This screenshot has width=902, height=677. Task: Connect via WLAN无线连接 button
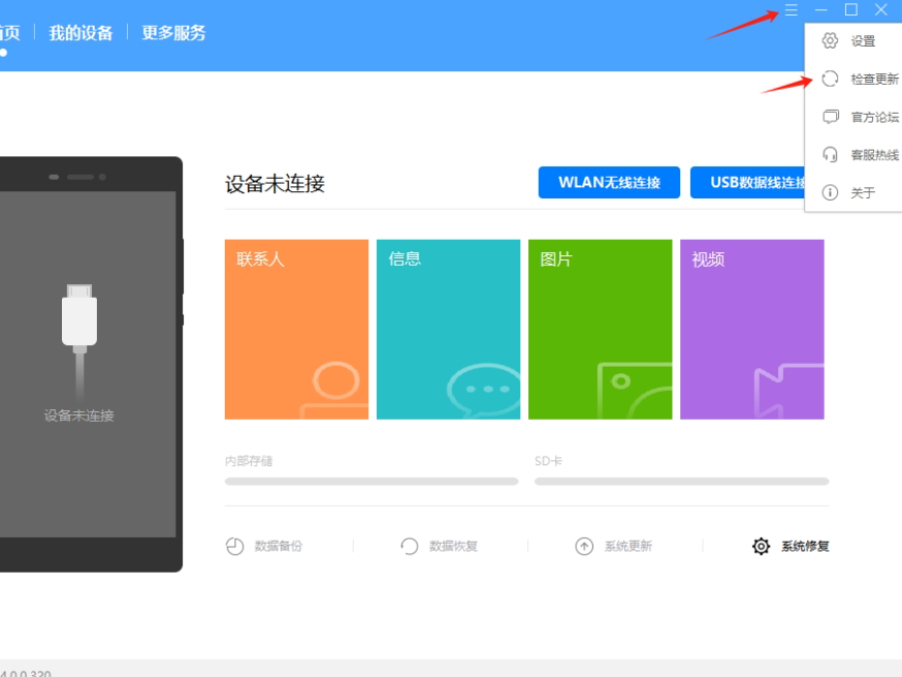pyautogui.click(x=609, y=183)
